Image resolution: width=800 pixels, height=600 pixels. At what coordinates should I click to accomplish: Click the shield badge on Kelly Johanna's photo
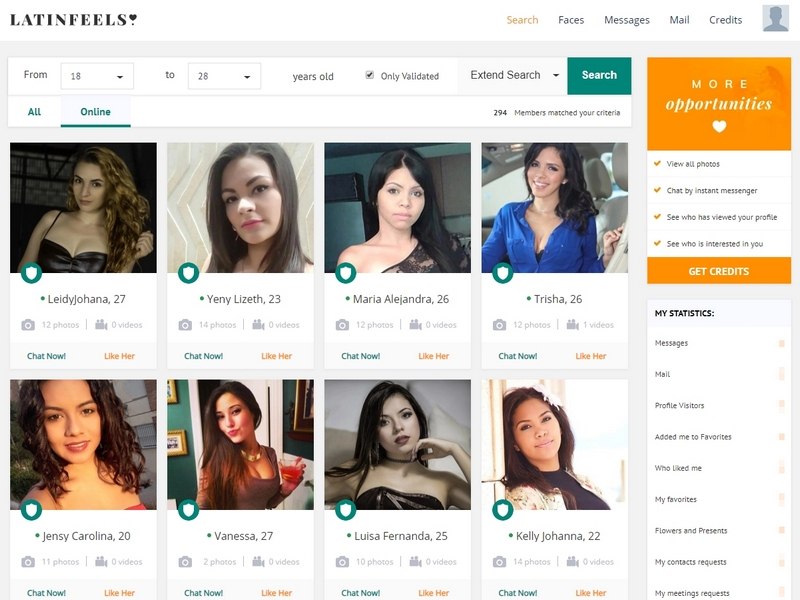503,510
